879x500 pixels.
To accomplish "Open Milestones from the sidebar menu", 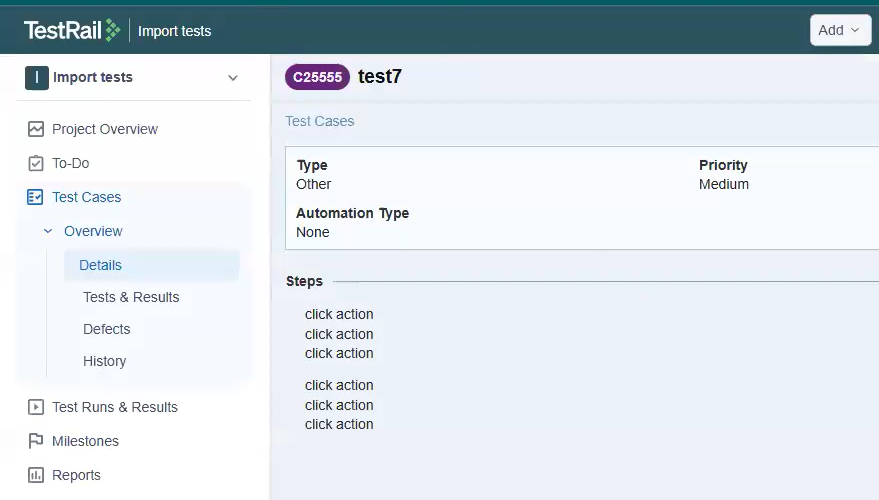I will 85,441.
